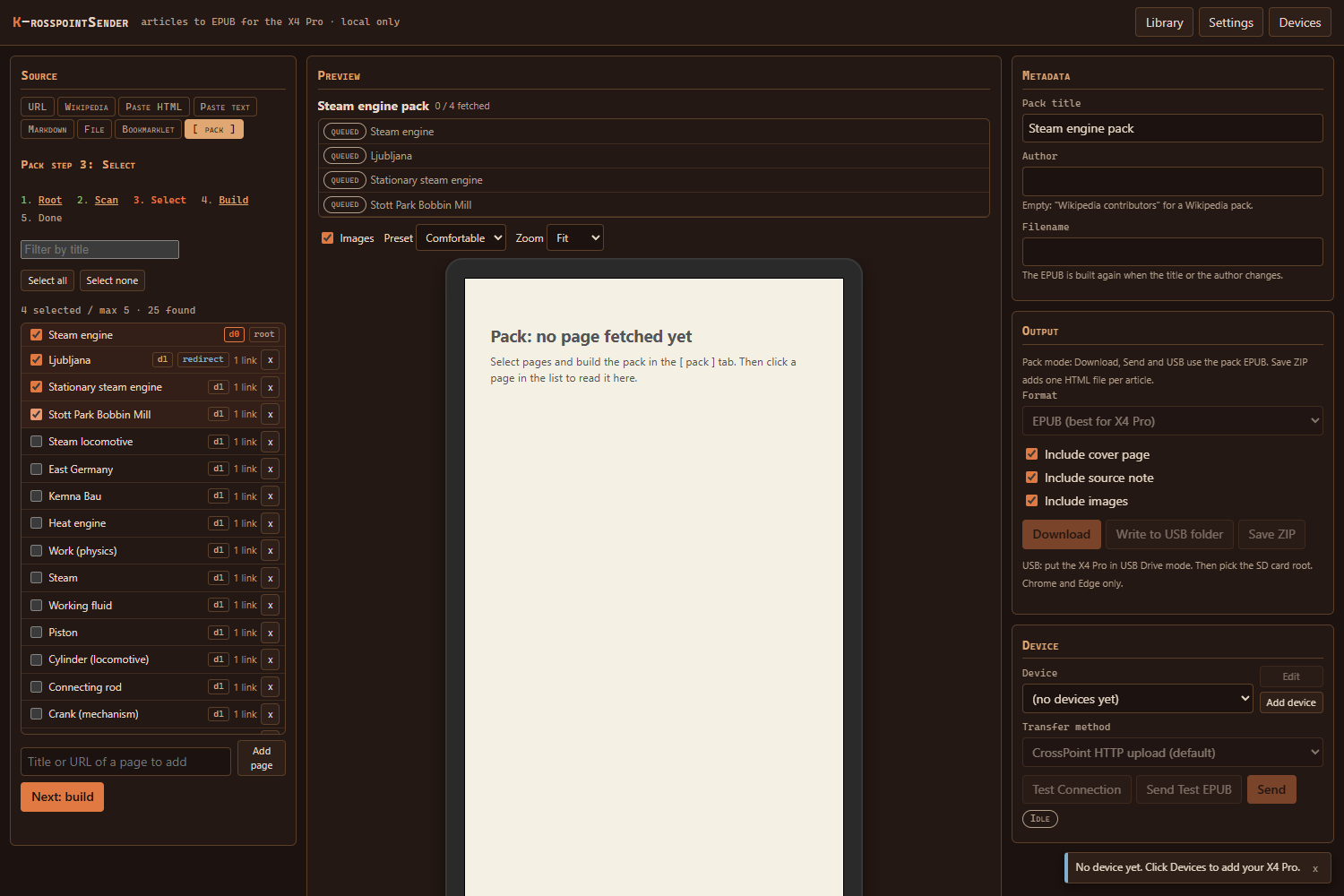Open the Preset Comfortable dropdown
The image size is (1344, 896).
pyautogui.click(x=461, y=237)
